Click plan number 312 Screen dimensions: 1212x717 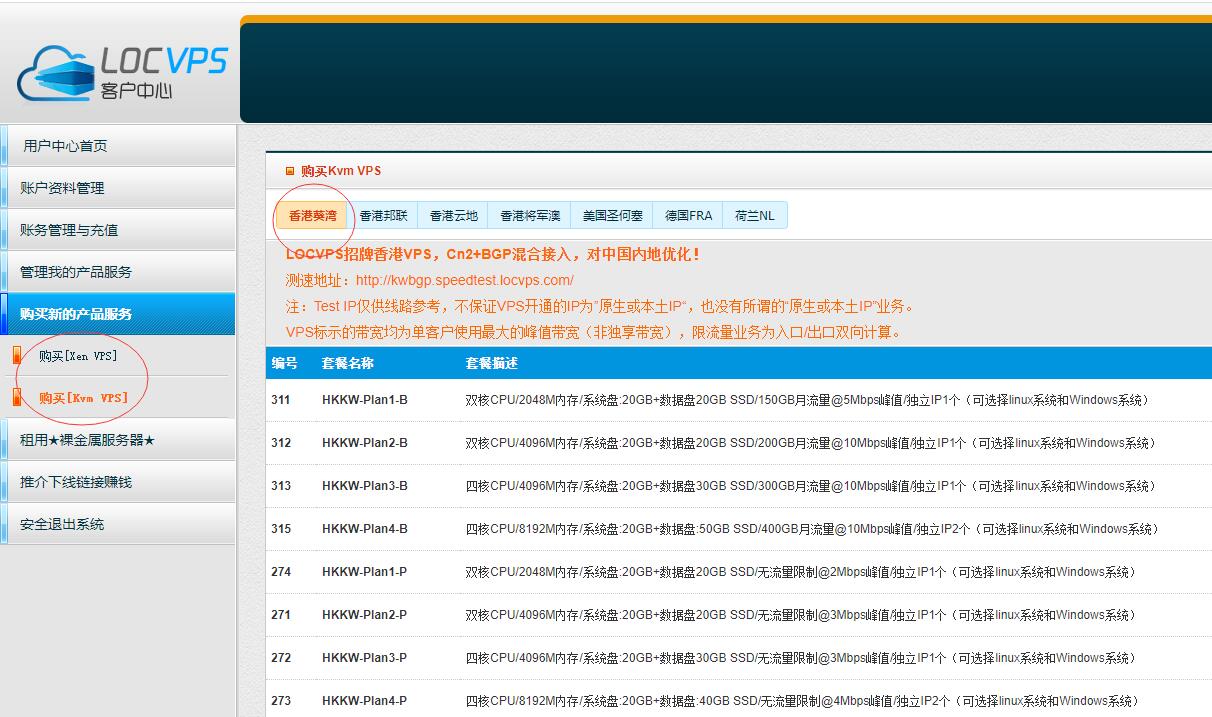click(x=281, y=443)
